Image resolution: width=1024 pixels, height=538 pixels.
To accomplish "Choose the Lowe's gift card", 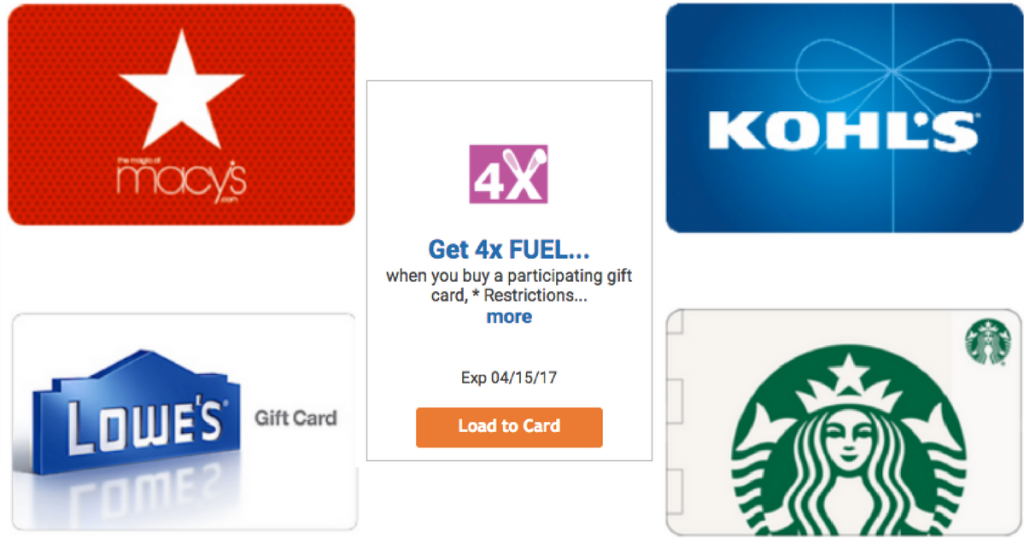I will point(185,422).
